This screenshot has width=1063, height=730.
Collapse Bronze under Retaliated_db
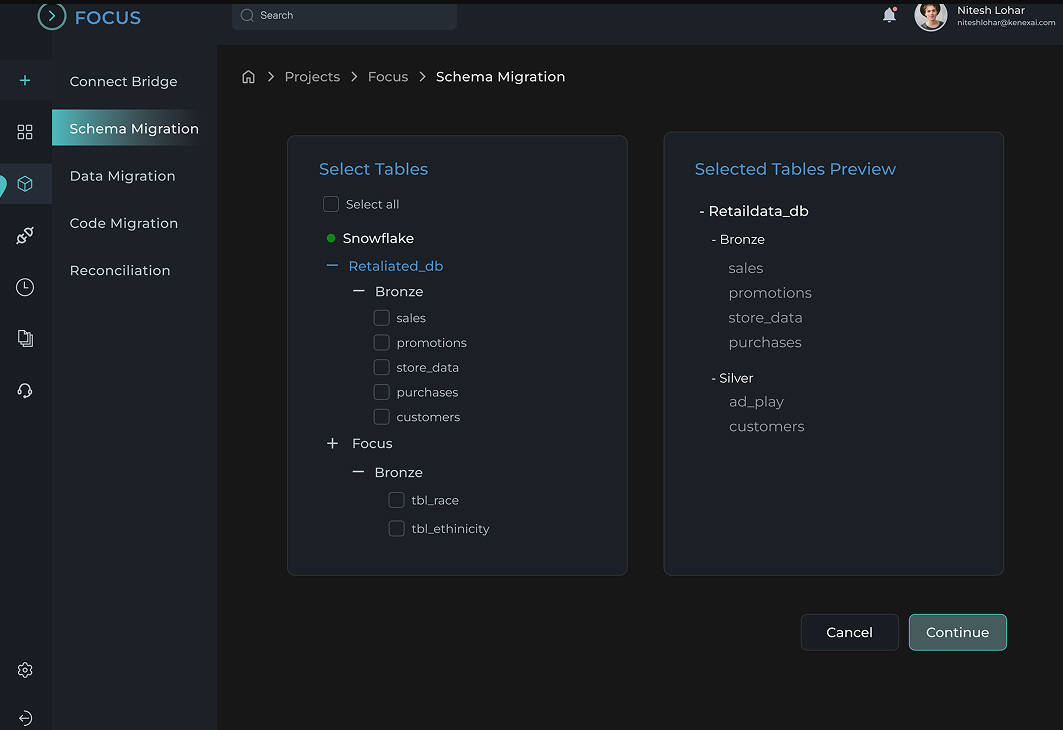point(359,291)
